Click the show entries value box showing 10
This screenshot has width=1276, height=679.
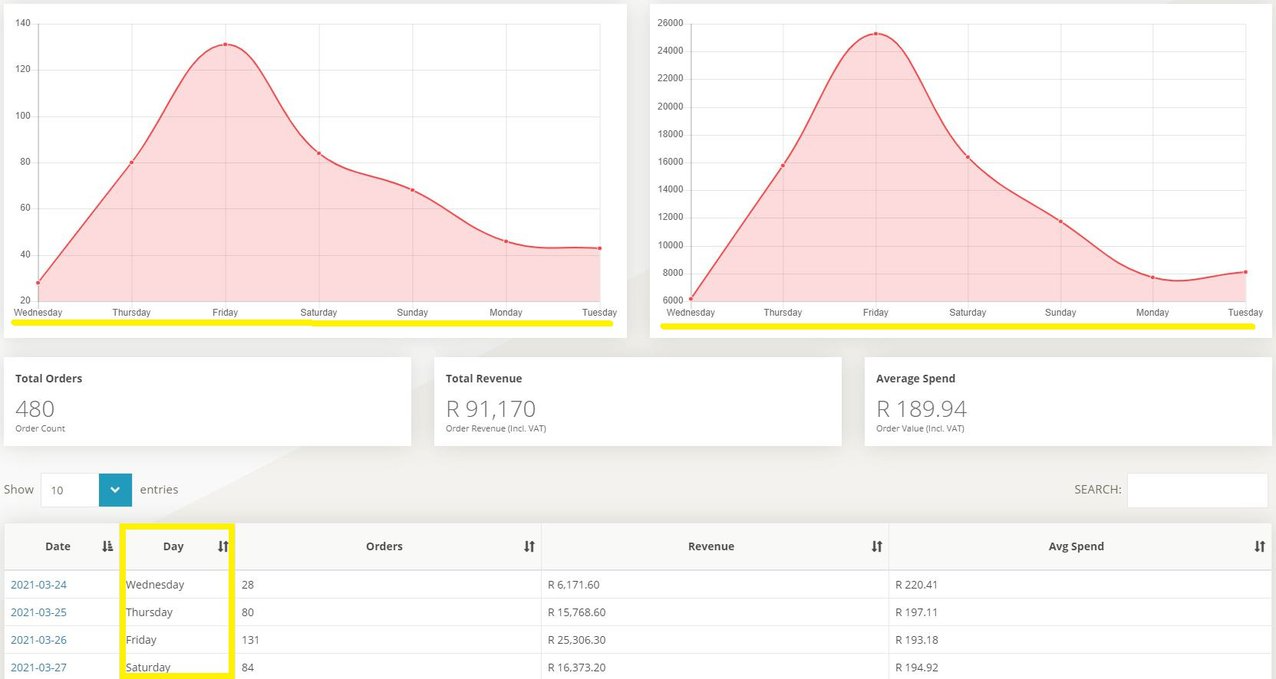click(x=70, y=490)
